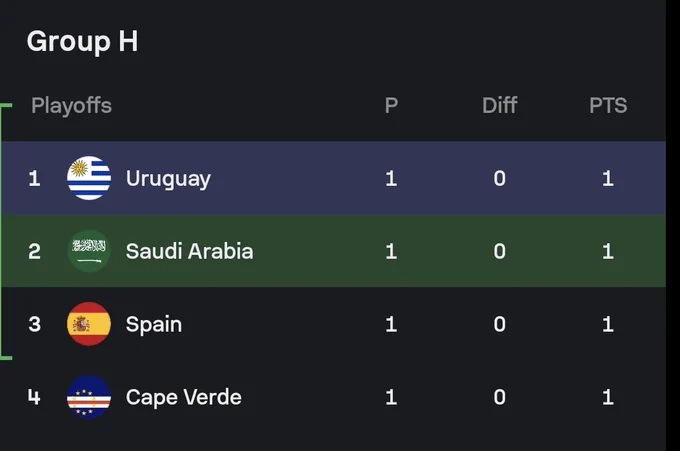This screenshot has height=451, width=680.
Task: Select the Spain team name
Action: pos(154,325)
